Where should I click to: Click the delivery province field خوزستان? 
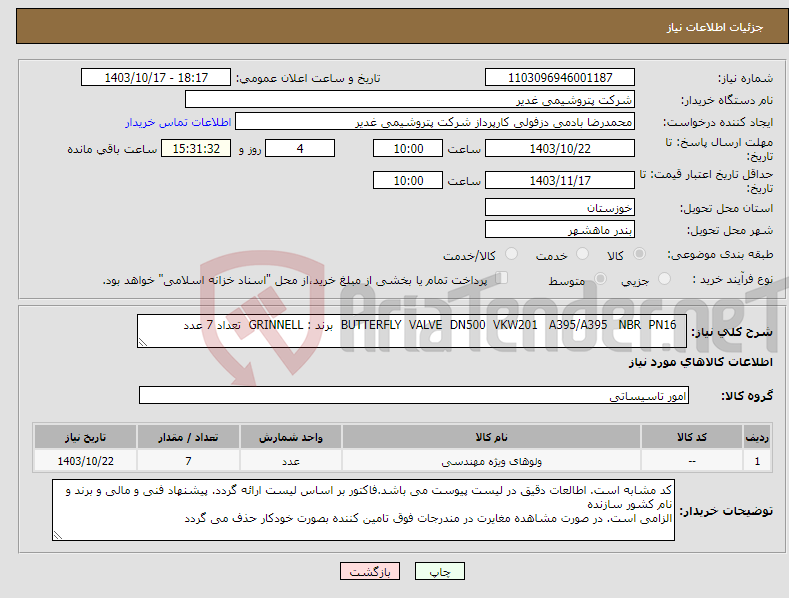click(560, 207)
